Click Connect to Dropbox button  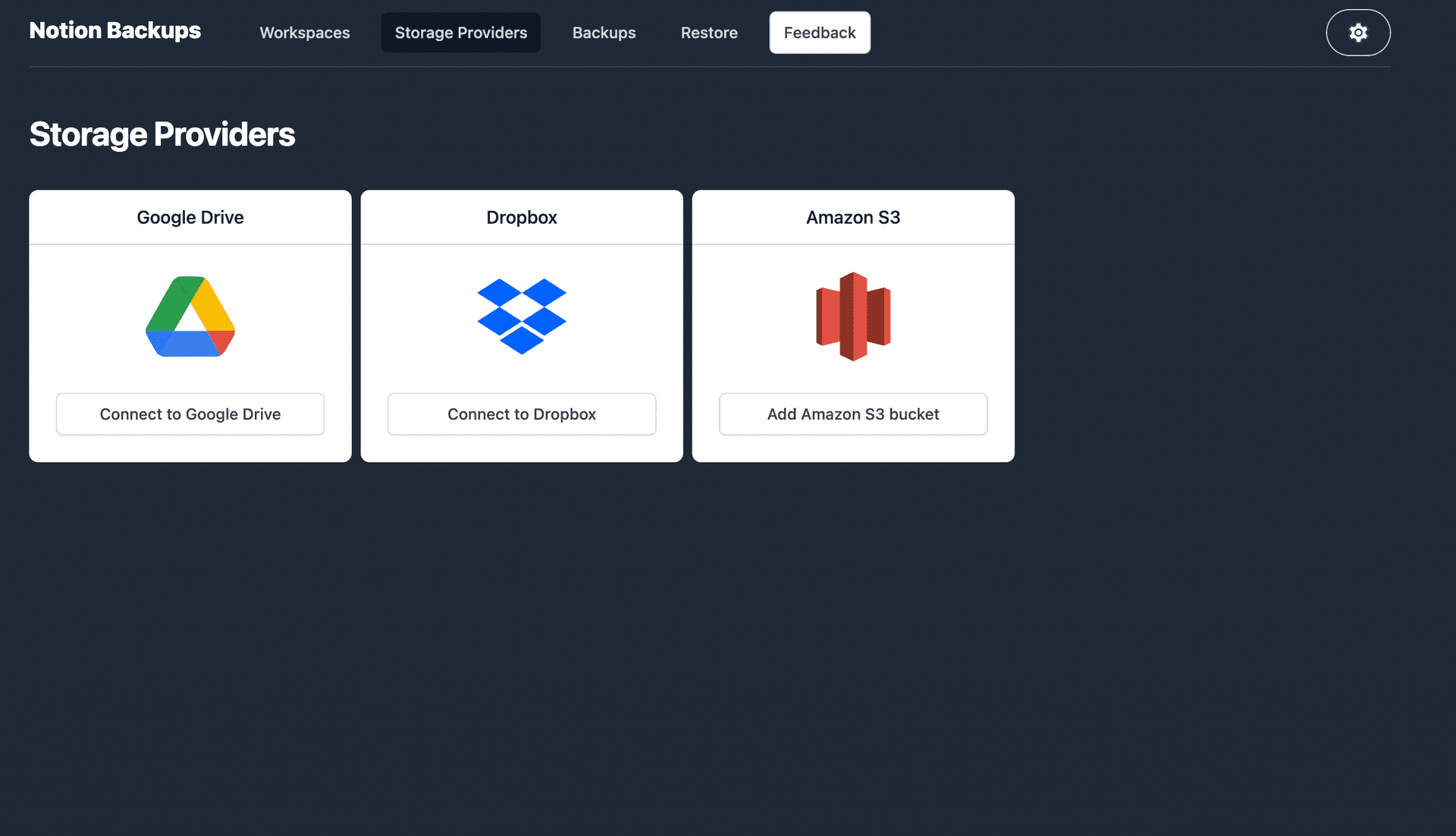pos(522,414)
